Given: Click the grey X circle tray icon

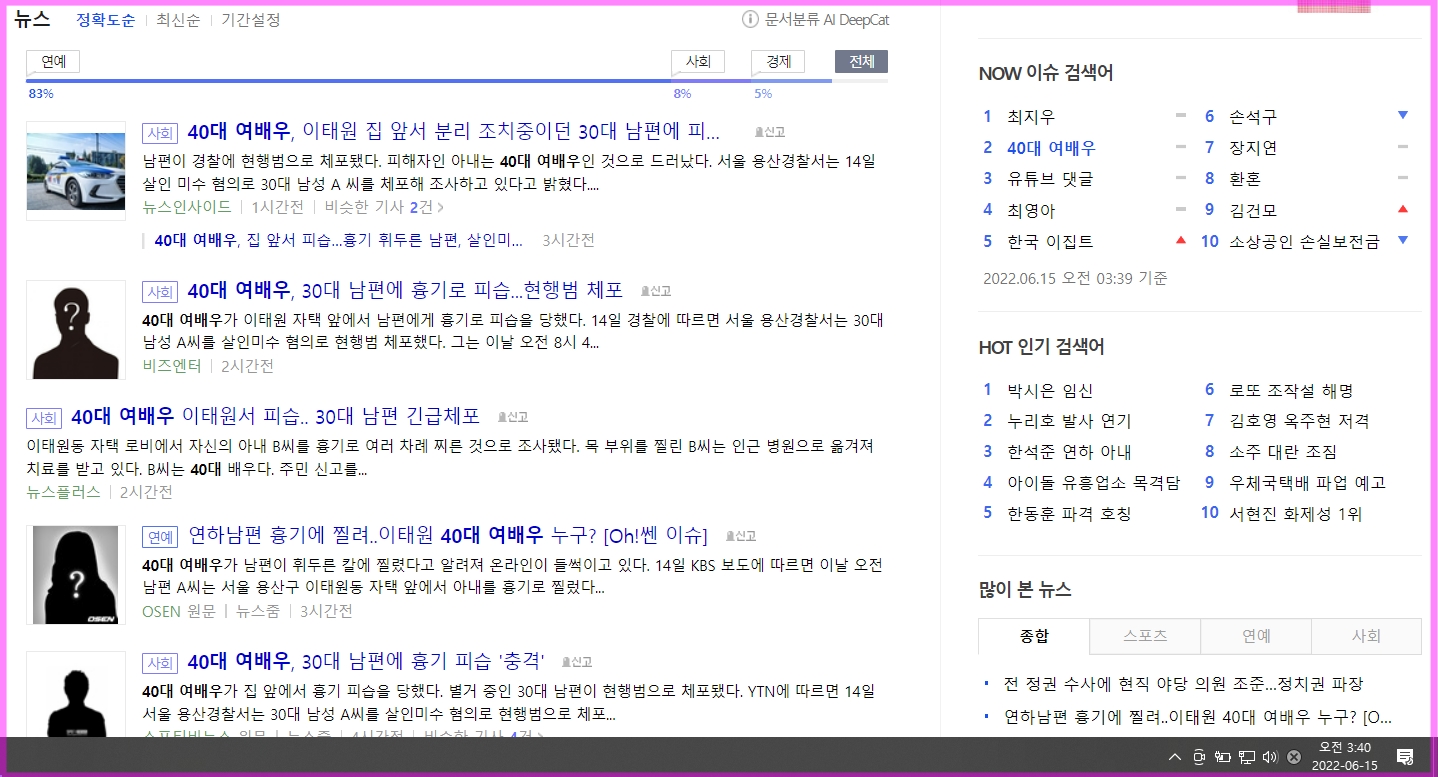Looking at the screenshot, I should 1293,757.
